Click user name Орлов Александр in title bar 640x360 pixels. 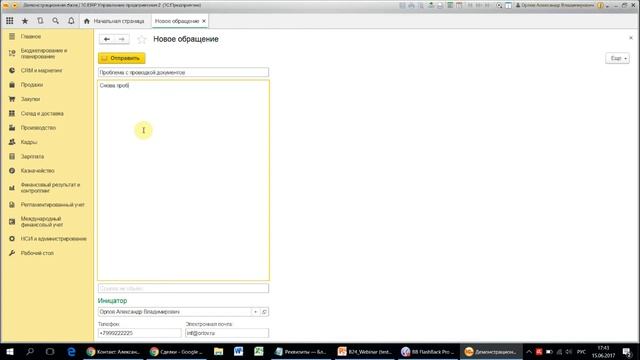tap(557, 5)
